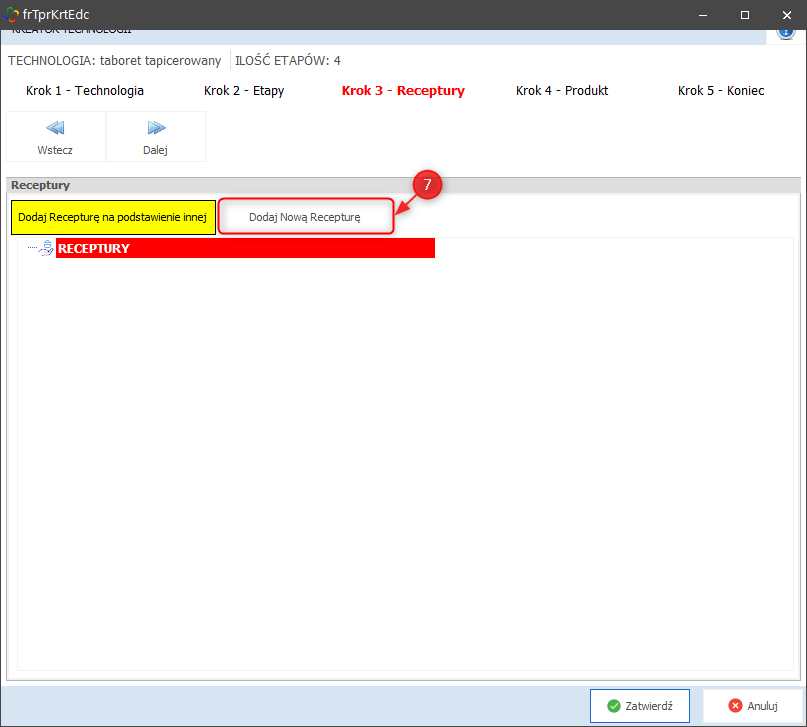Confirm with the Zatwierdź button
This screenshot has width=807, height=727.
(x=640, y=705)
